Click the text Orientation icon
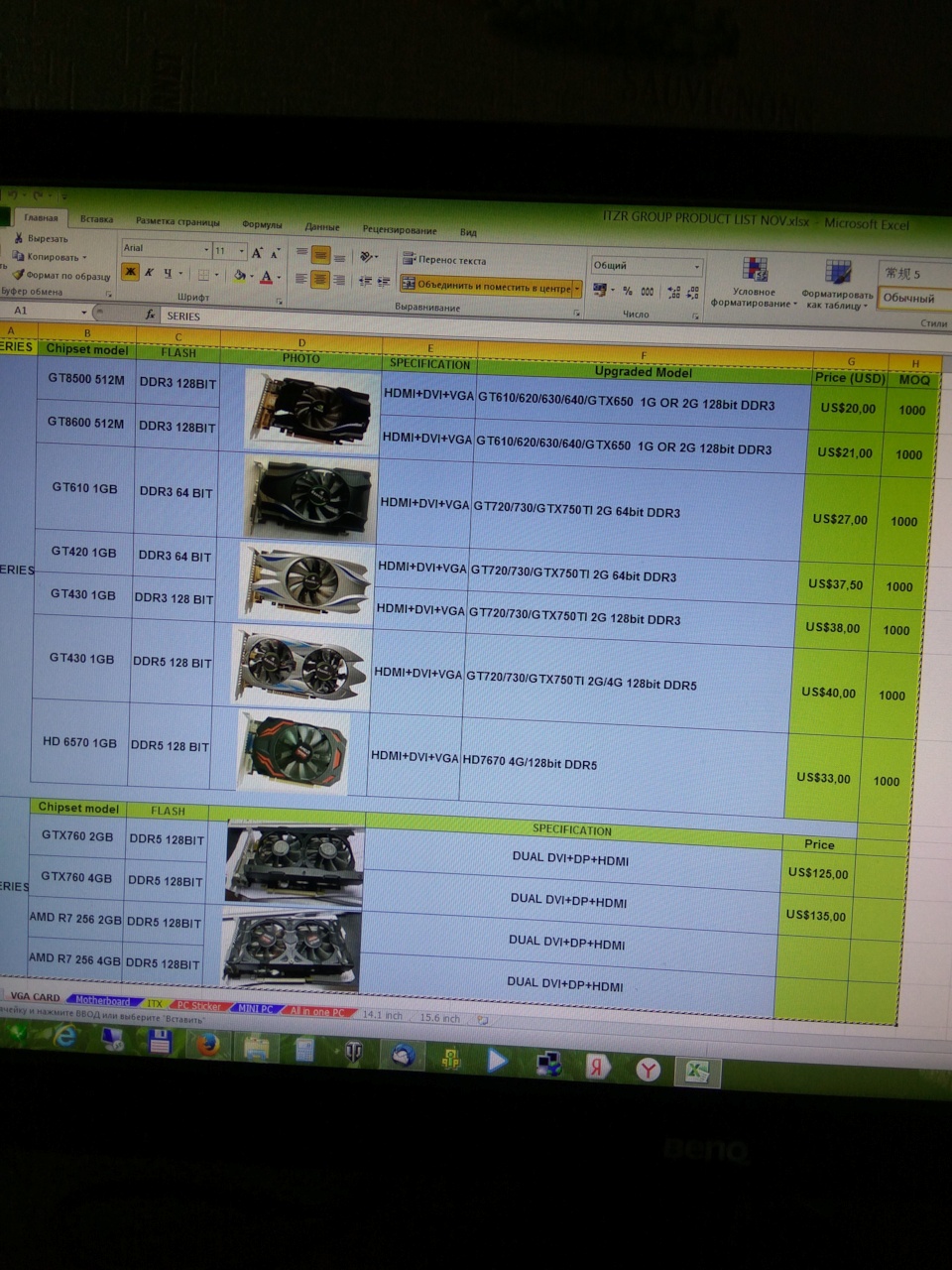 coord(368,257)
